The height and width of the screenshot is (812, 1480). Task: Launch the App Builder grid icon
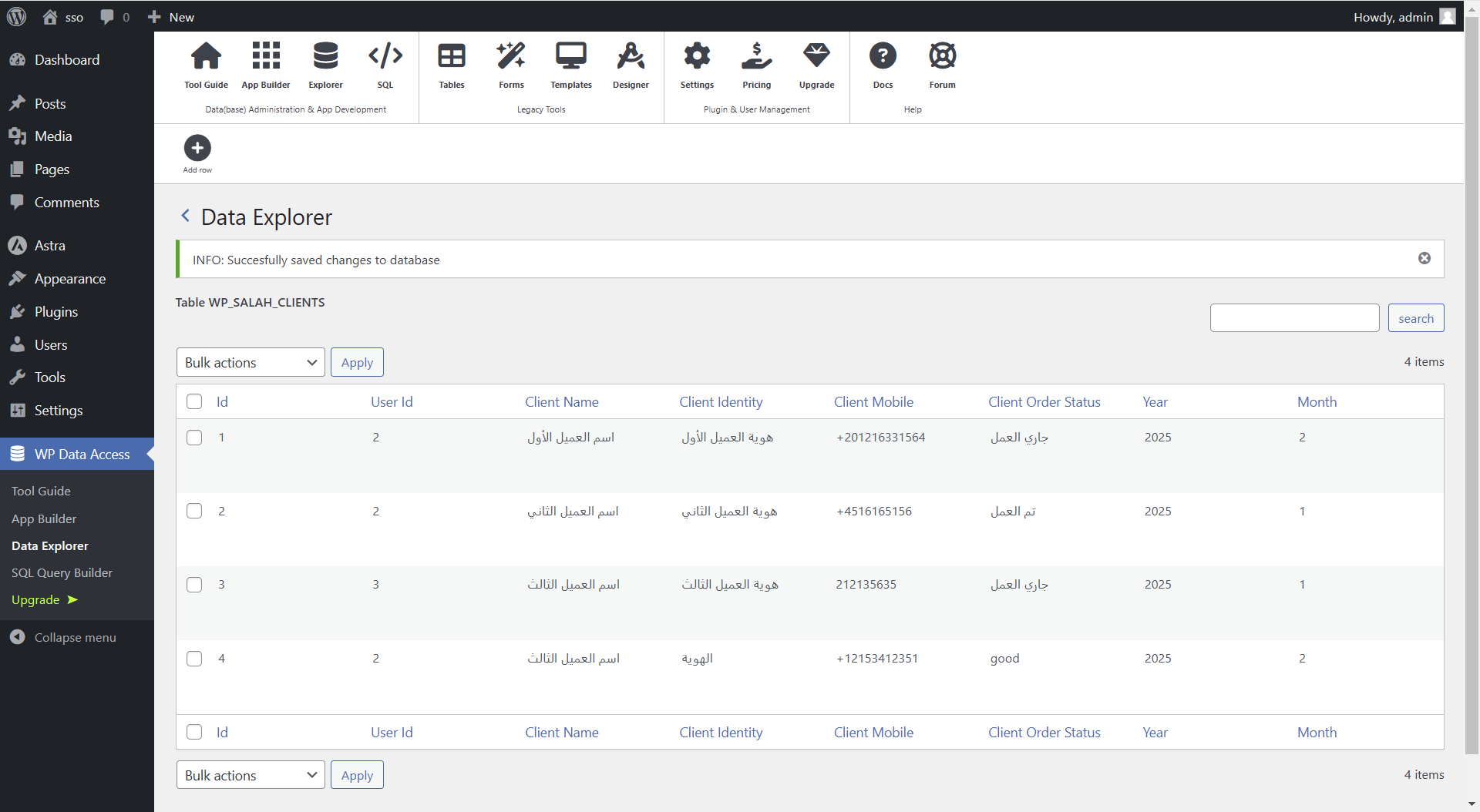point(266,56)
